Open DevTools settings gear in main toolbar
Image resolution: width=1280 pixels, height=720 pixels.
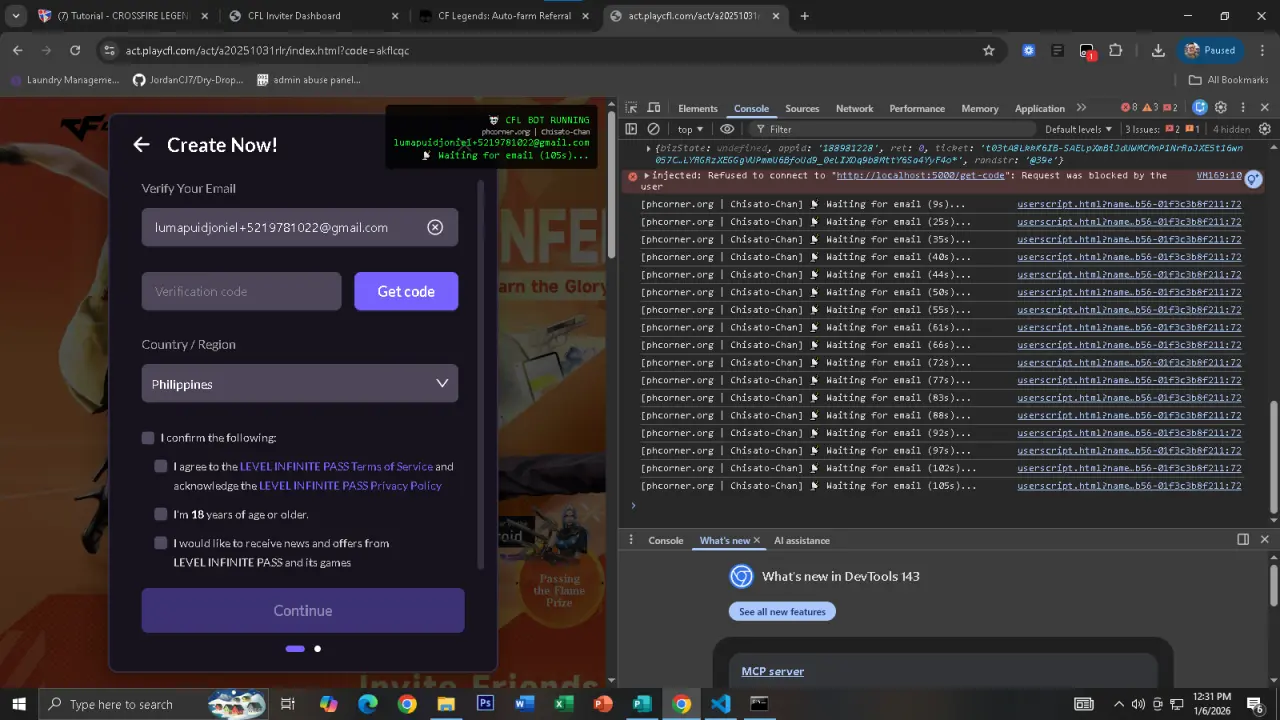(x=1221, y=108)
